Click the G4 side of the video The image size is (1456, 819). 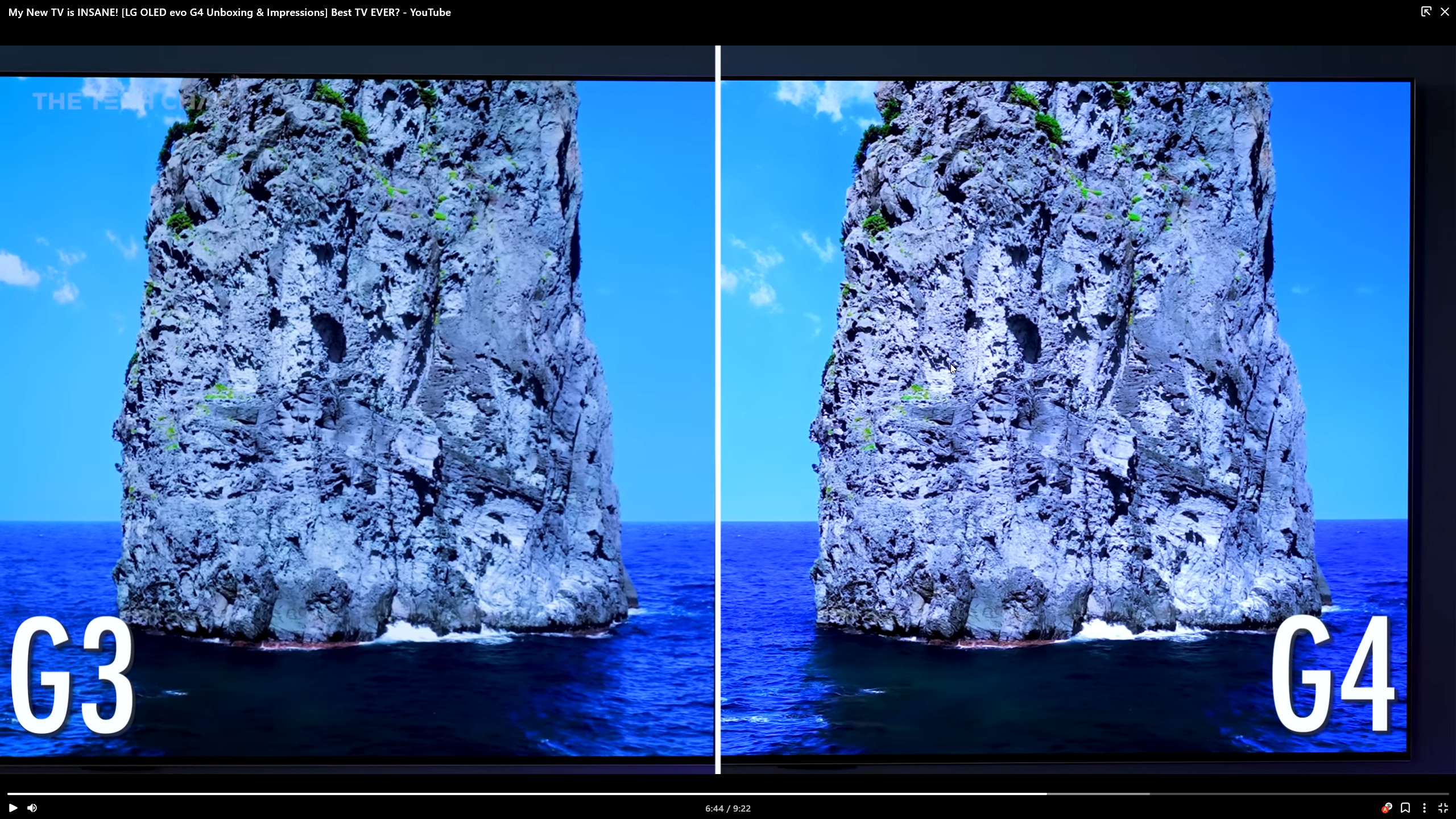pyautogui.click(x=1064, y=370)
